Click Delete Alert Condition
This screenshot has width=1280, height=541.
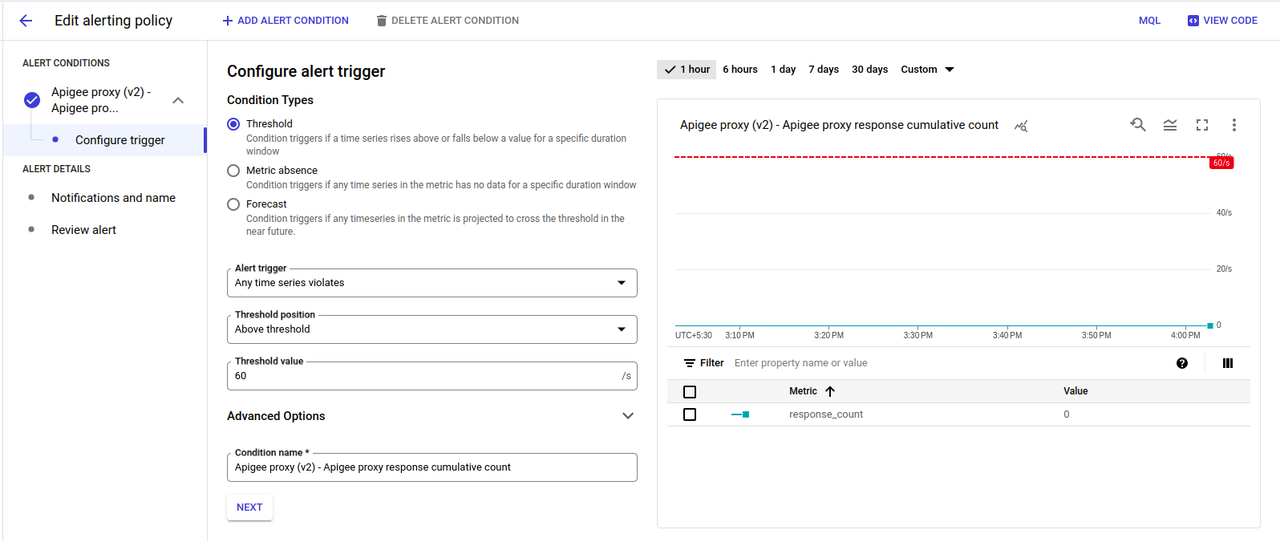tap(447, 20)
